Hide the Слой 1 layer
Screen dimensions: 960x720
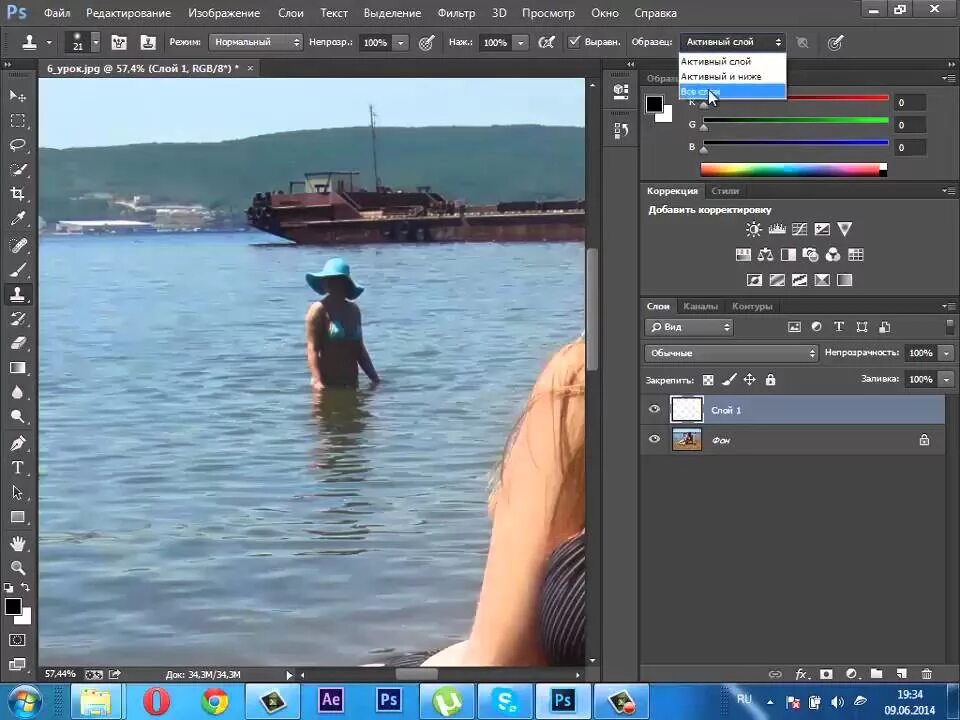pos(654,409)
